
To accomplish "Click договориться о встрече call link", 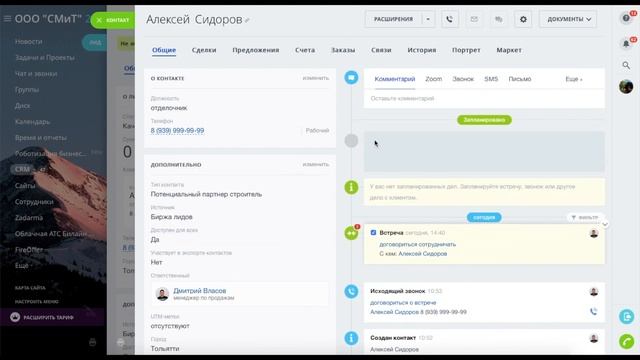I will [x=403, y=303].
